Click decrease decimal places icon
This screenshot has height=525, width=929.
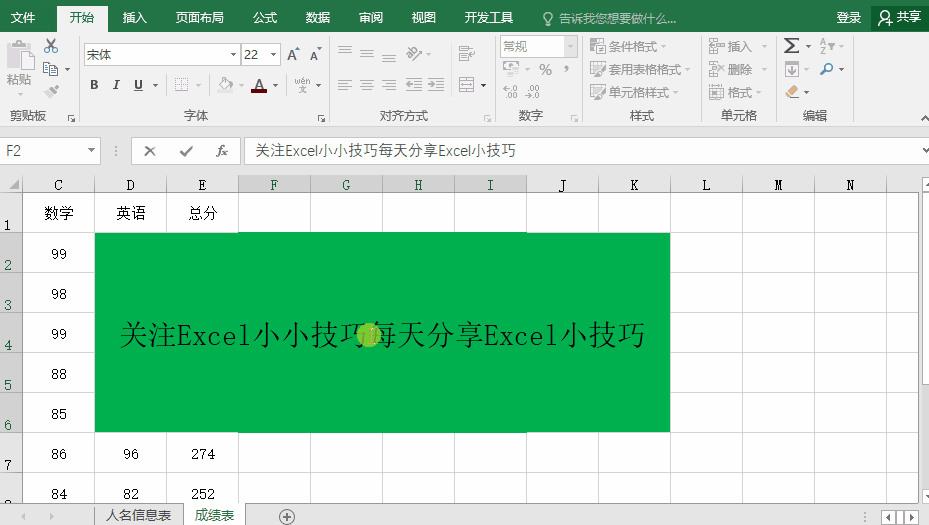pos(532,91)
